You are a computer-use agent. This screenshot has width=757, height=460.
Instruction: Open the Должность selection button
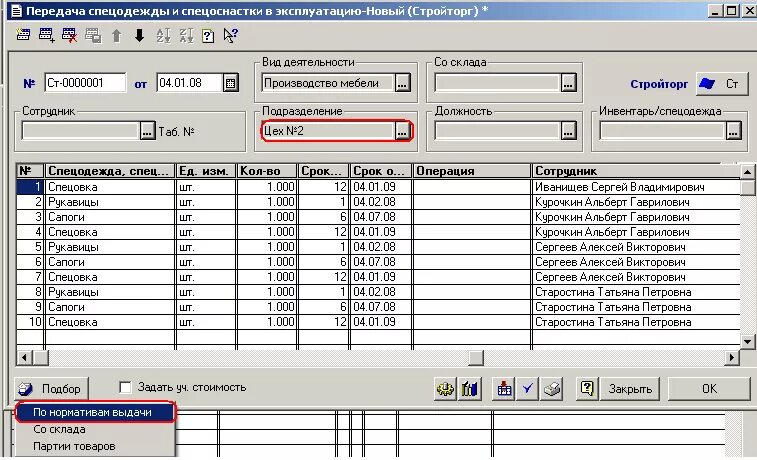pos(568,131)
